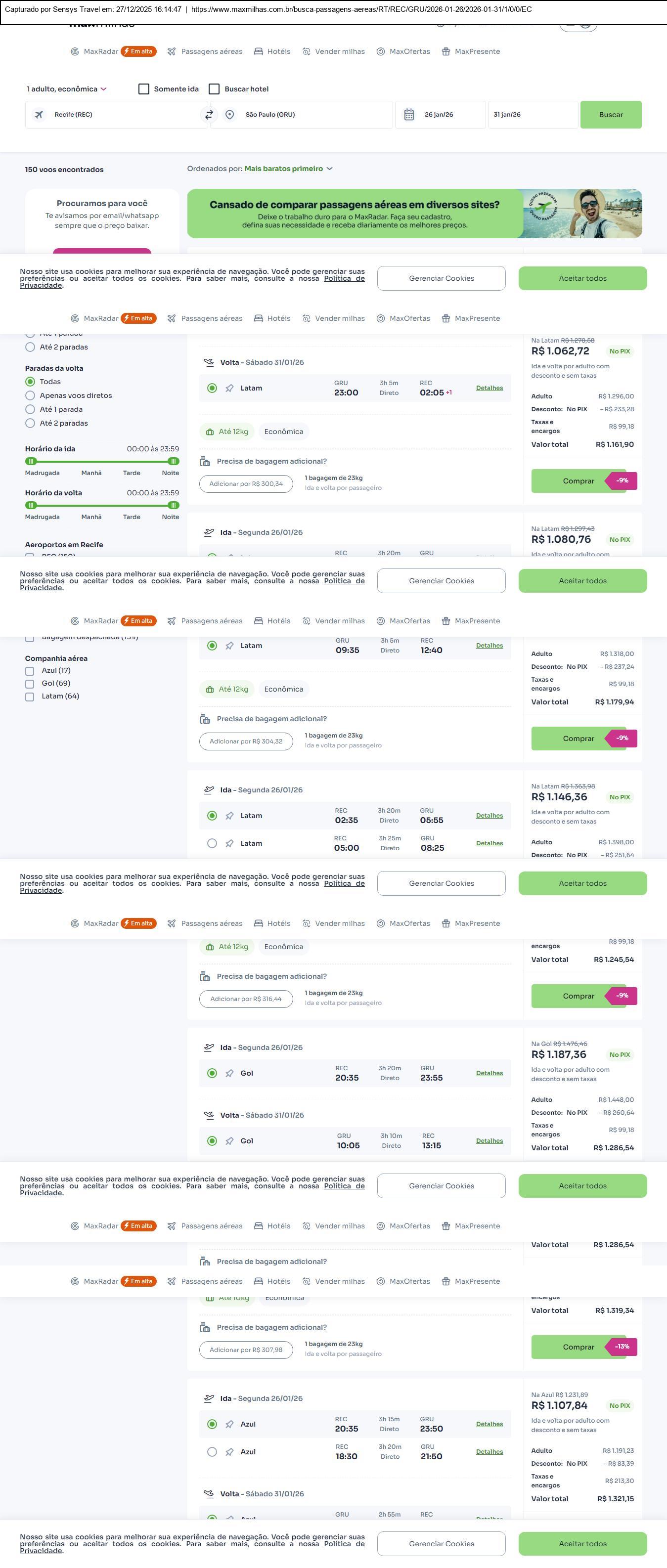Click the pin icon next to Latam 23:00 flight

[229, 389]
